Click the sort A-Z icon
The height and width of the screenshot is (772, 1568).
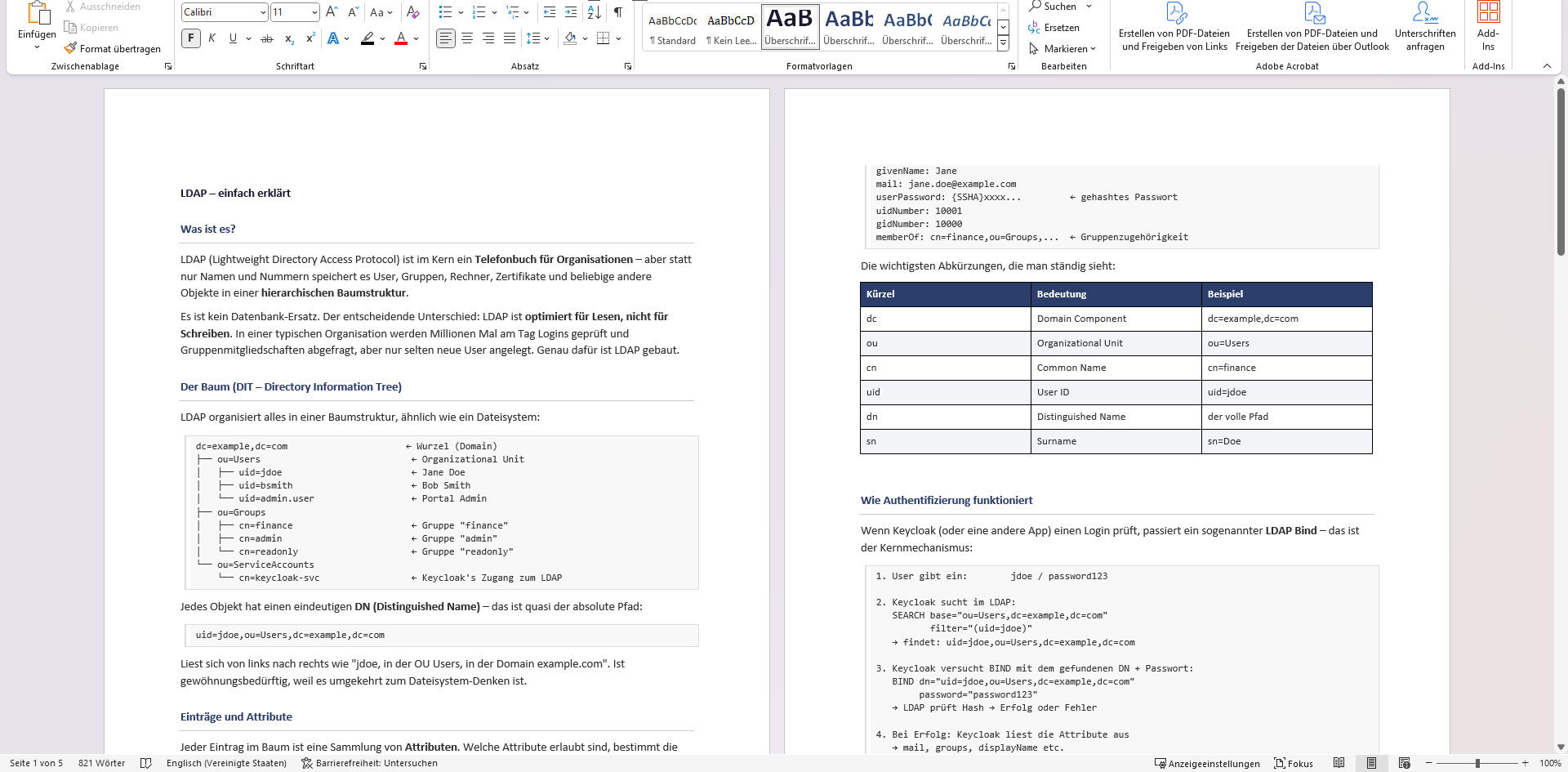coord(595,12)
